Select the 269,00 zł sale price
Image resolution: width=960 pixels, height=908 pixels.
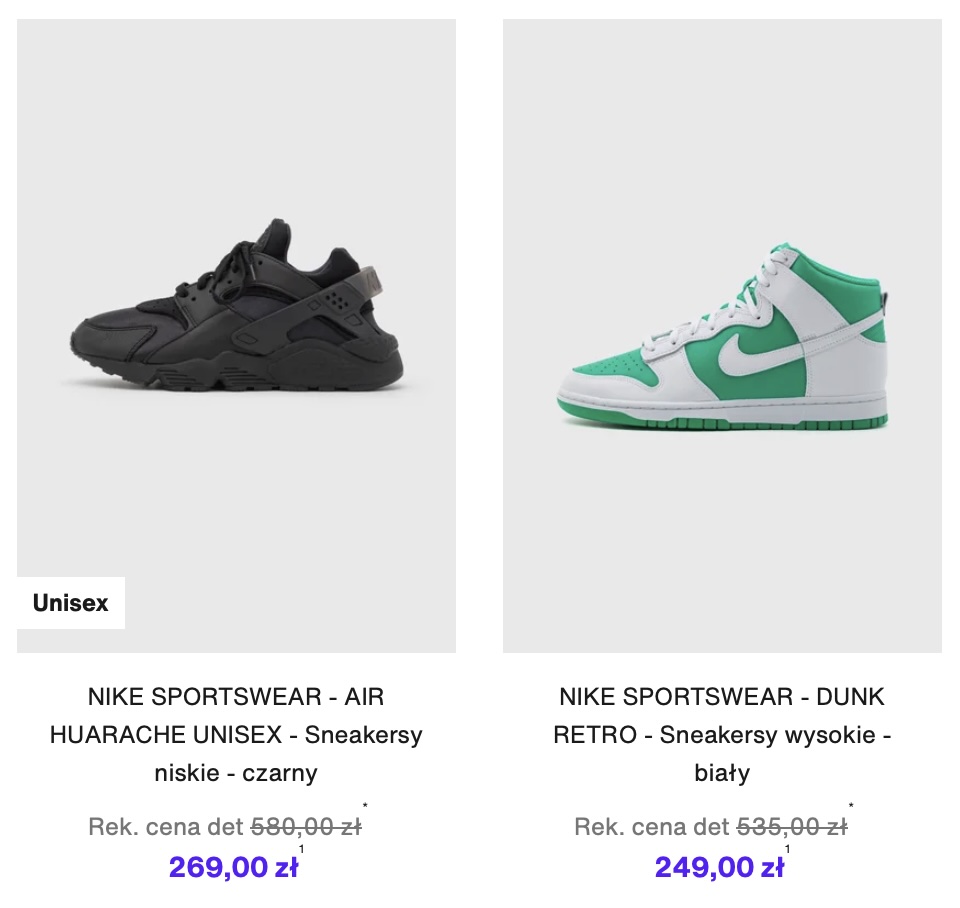(x=233, y=867)
